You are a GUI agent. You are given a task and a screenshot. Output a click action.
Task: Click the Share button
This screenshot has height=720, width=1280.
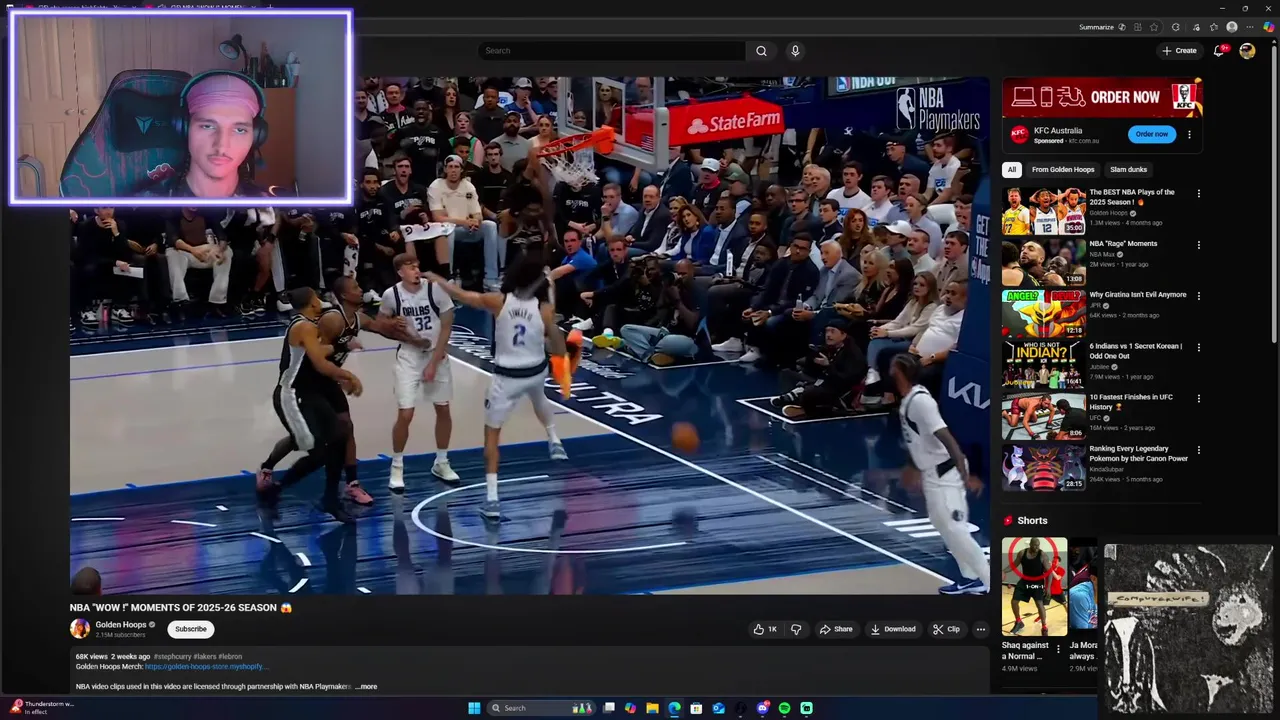click(836, 629)
